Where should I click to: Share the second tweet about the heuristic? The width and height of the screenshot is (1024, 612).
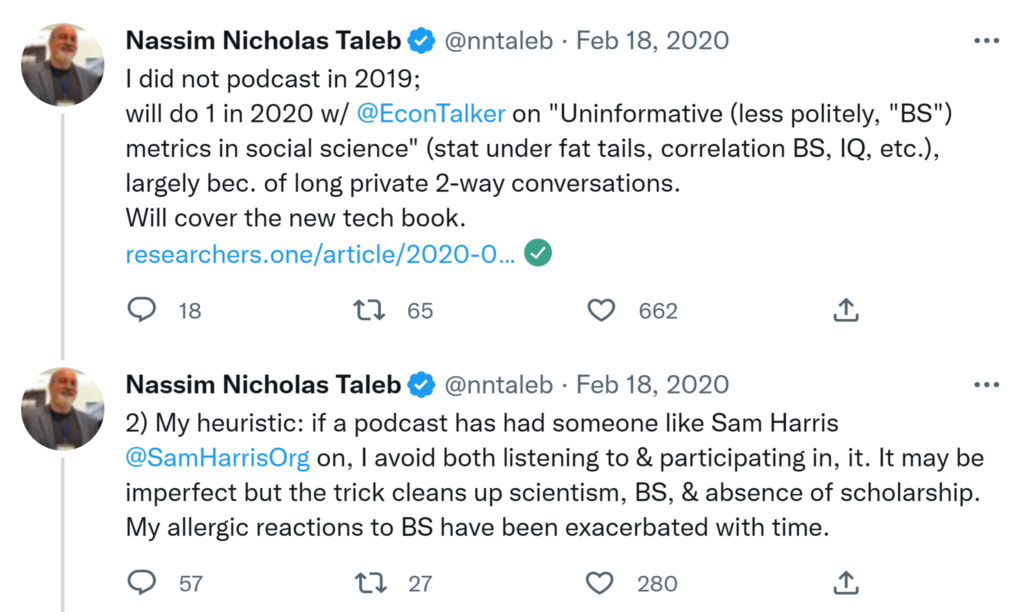(846, 582)
